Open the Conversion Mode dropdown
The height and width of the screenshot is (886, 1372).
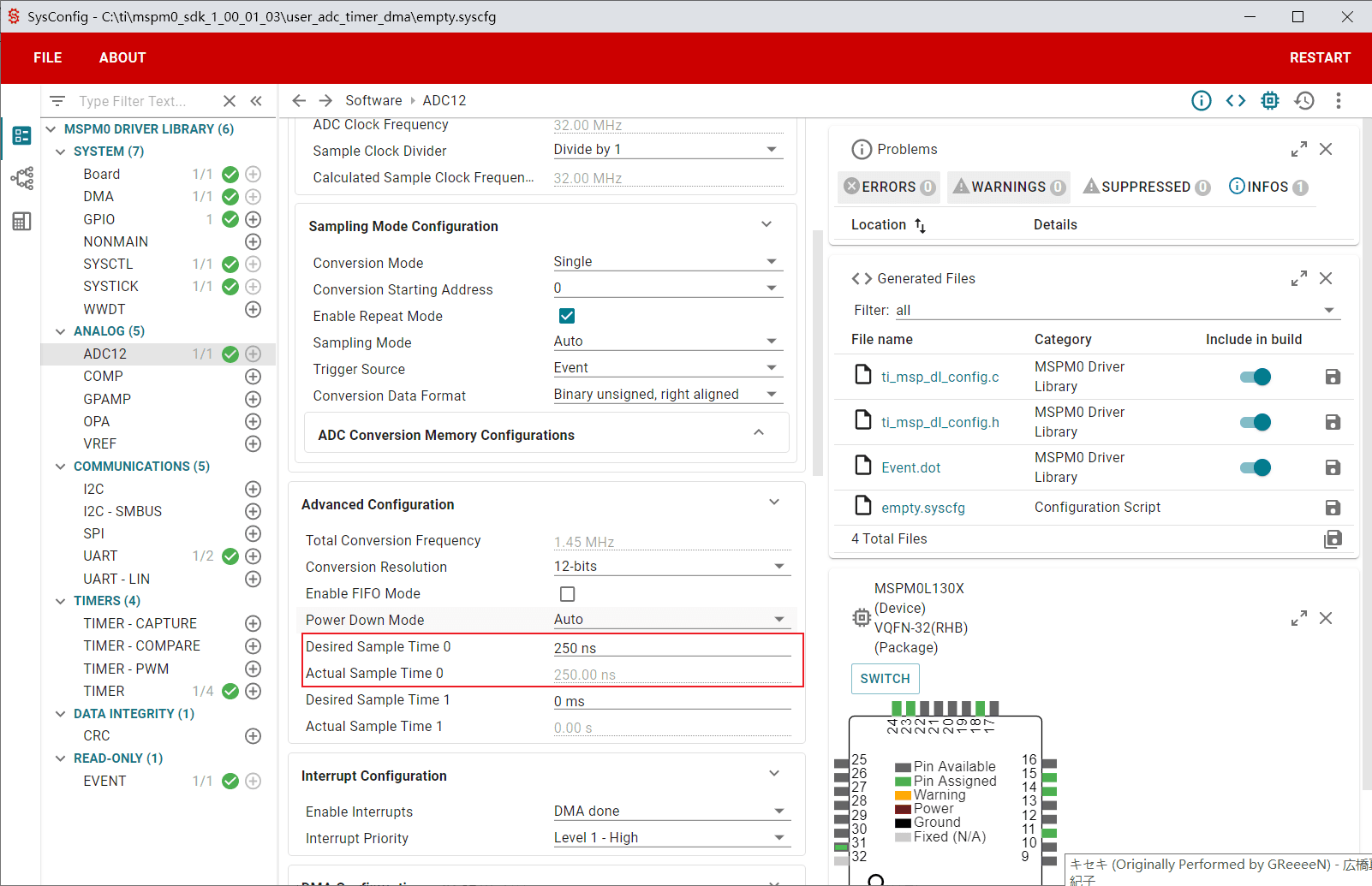coord(667,262)
